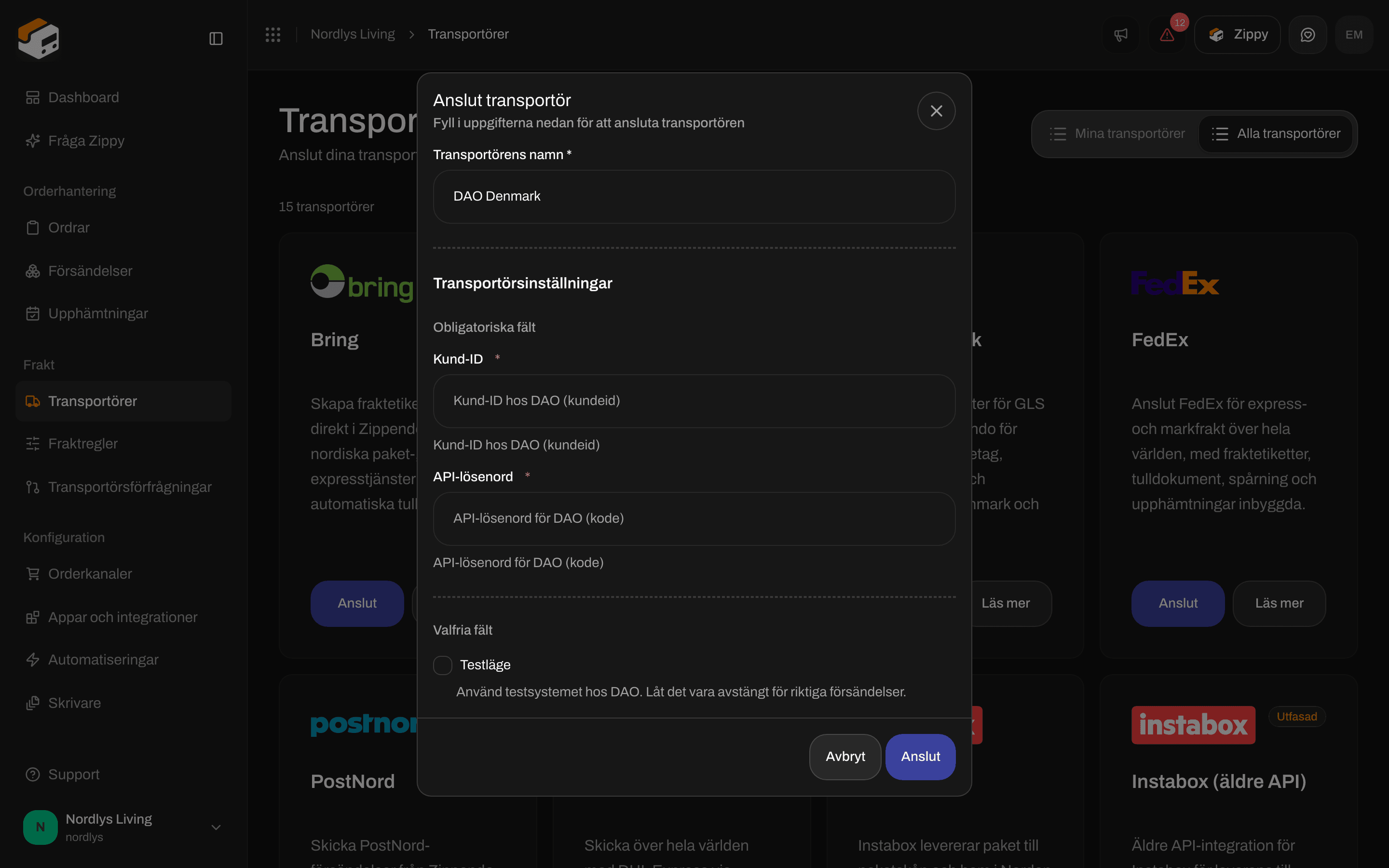Open Support in sidebar
1389x868 pixels.
click(x=123, y=774)
